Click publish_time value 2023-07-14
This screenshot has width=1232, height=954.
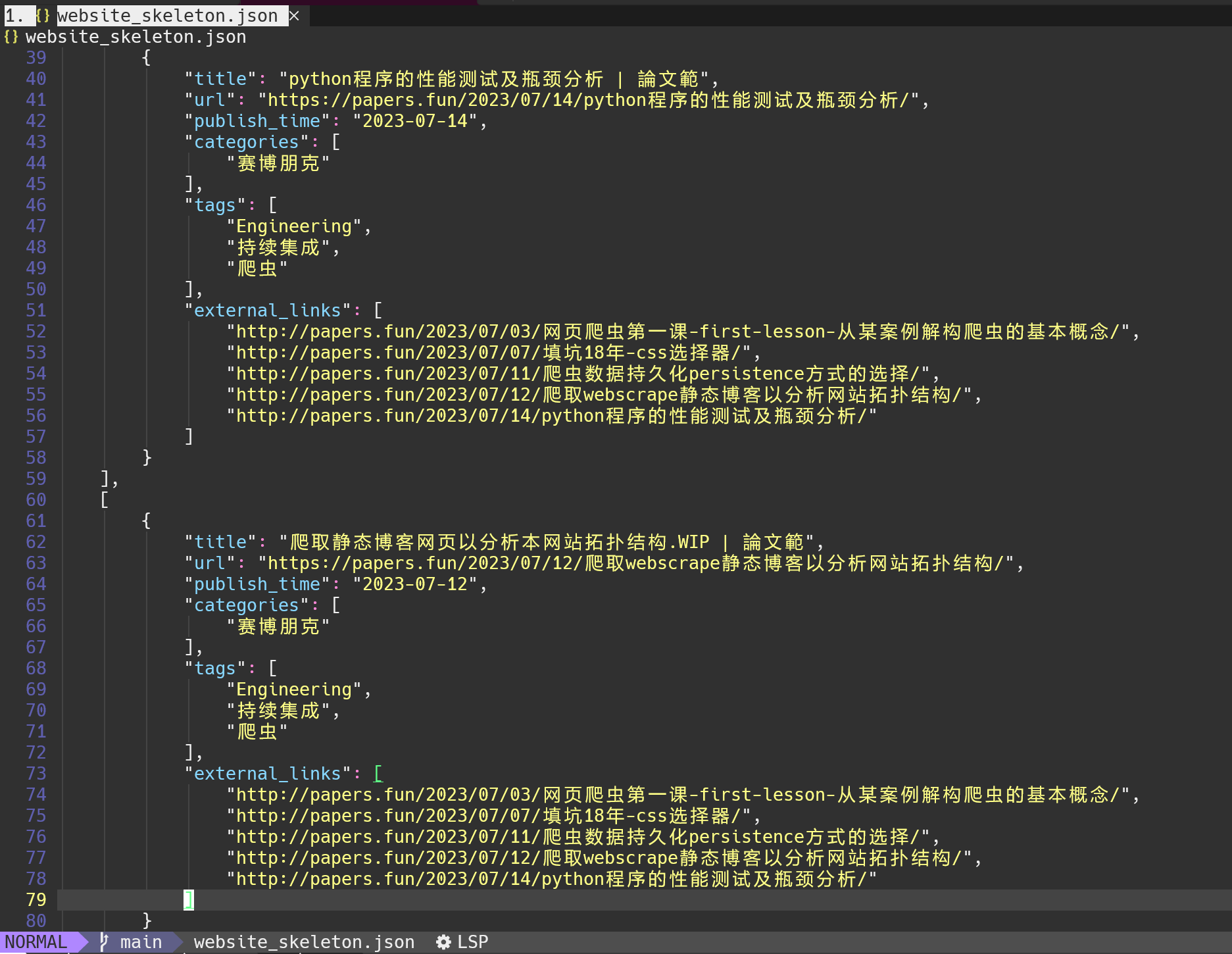415,121
